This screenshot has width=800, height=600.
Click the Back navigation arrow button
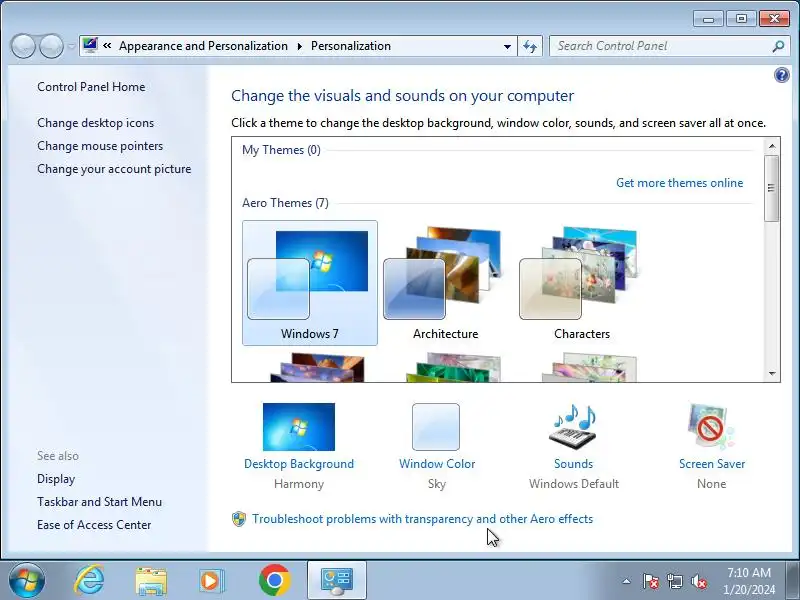pos(23,46)
